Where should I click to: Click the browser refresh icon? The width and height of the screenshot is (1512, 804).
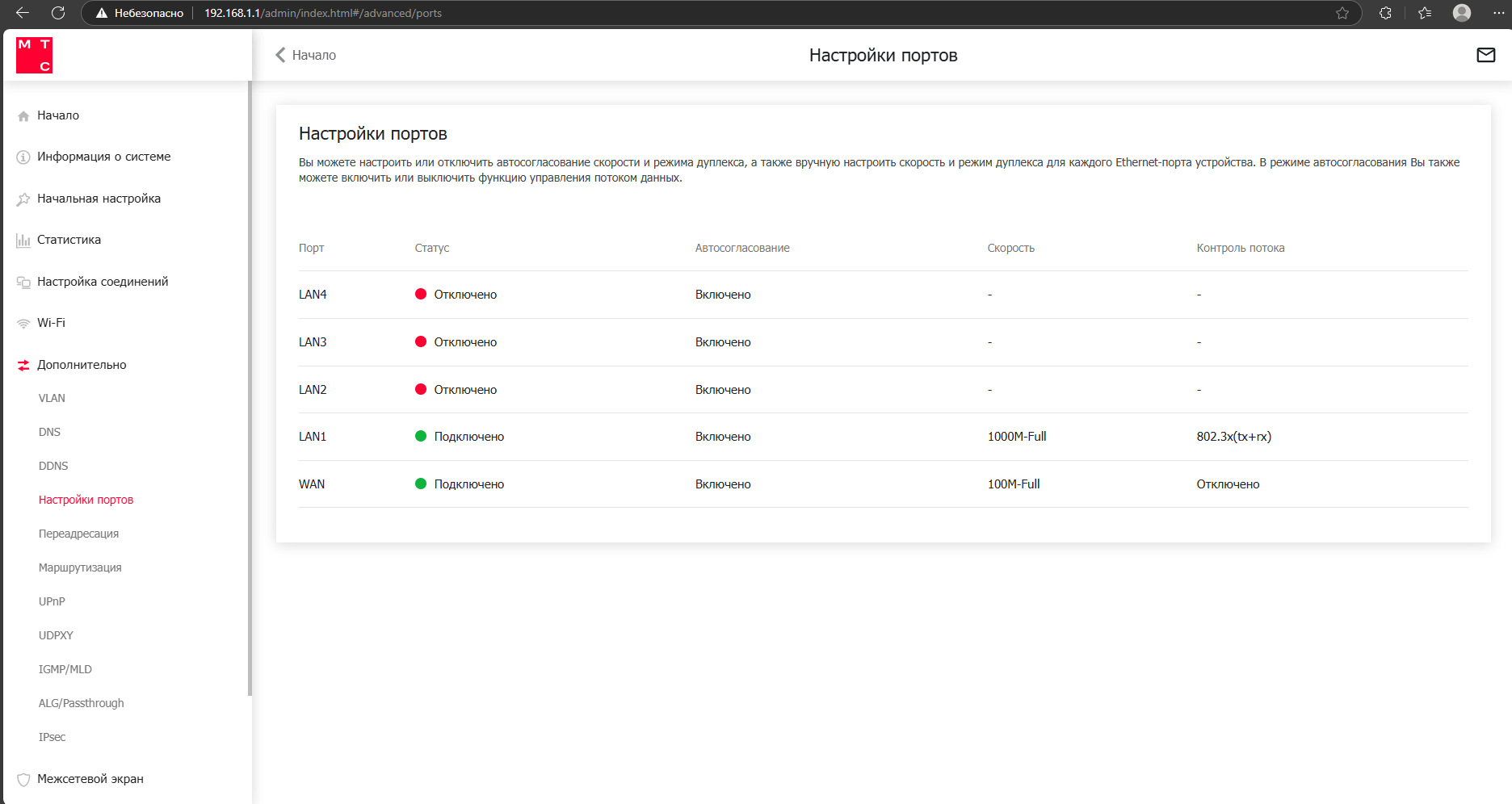pos(58,13)
